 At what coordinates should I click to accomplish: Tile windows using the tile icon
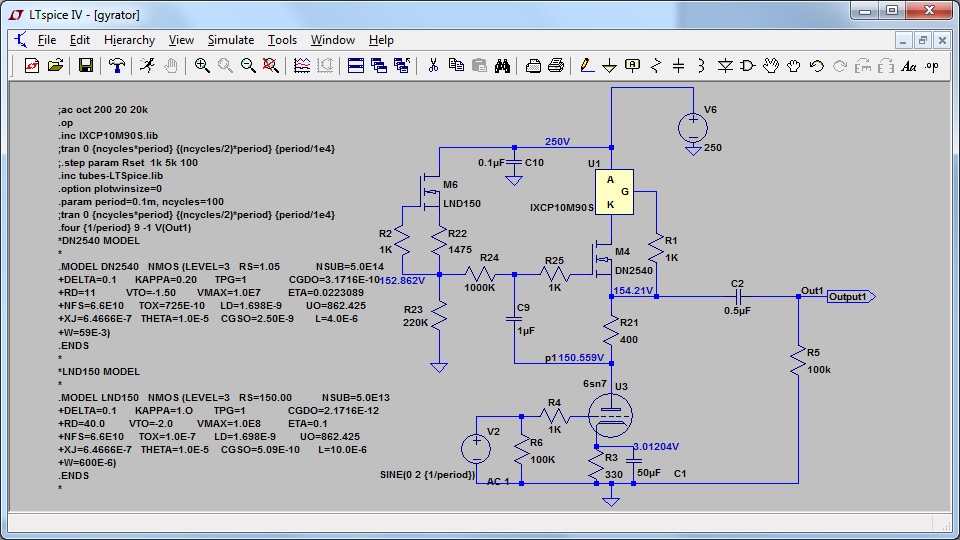point(356,66)
